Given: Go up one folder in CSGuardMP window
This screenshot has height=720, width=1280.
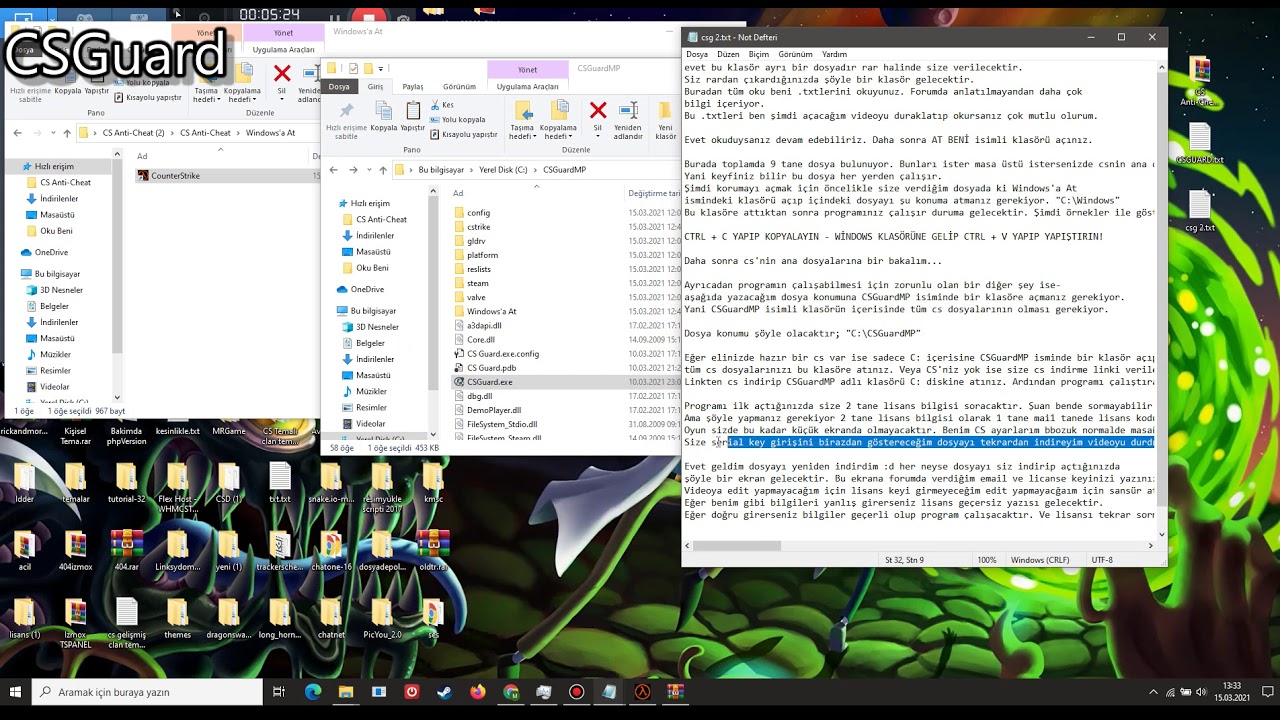Looking at the screenshot, I should pos(382,170).
